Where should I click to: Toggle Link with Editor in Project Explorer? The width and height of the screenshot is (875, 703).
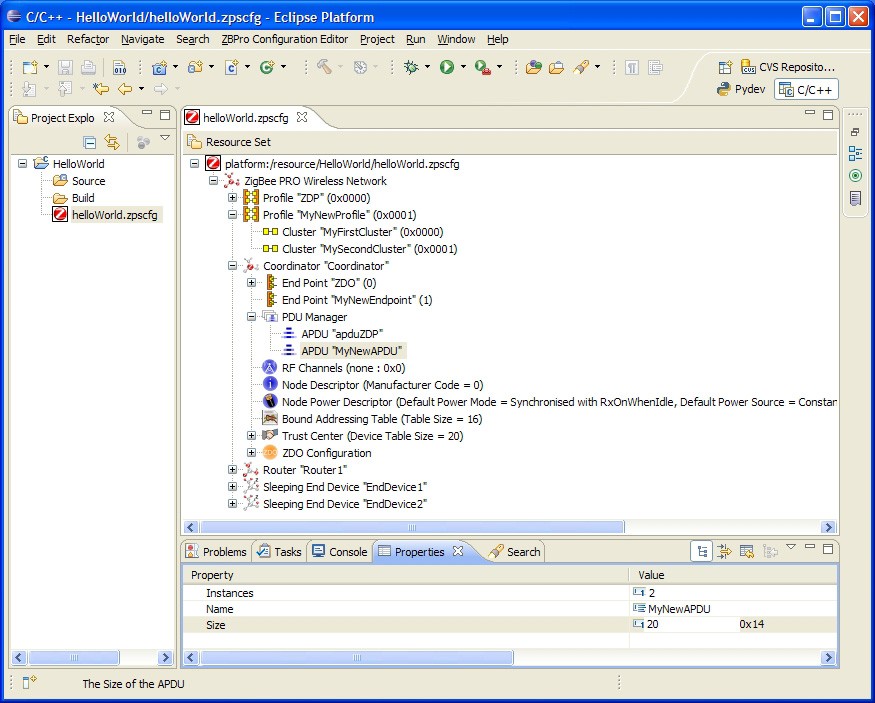pyautogui.click(x=112, y=142)
